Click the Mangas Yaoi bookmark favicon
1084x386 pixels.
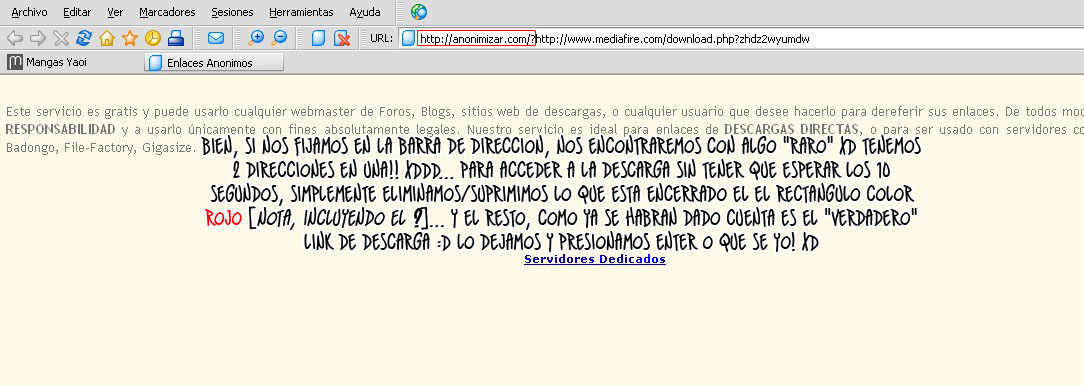(x=15, y=62)
